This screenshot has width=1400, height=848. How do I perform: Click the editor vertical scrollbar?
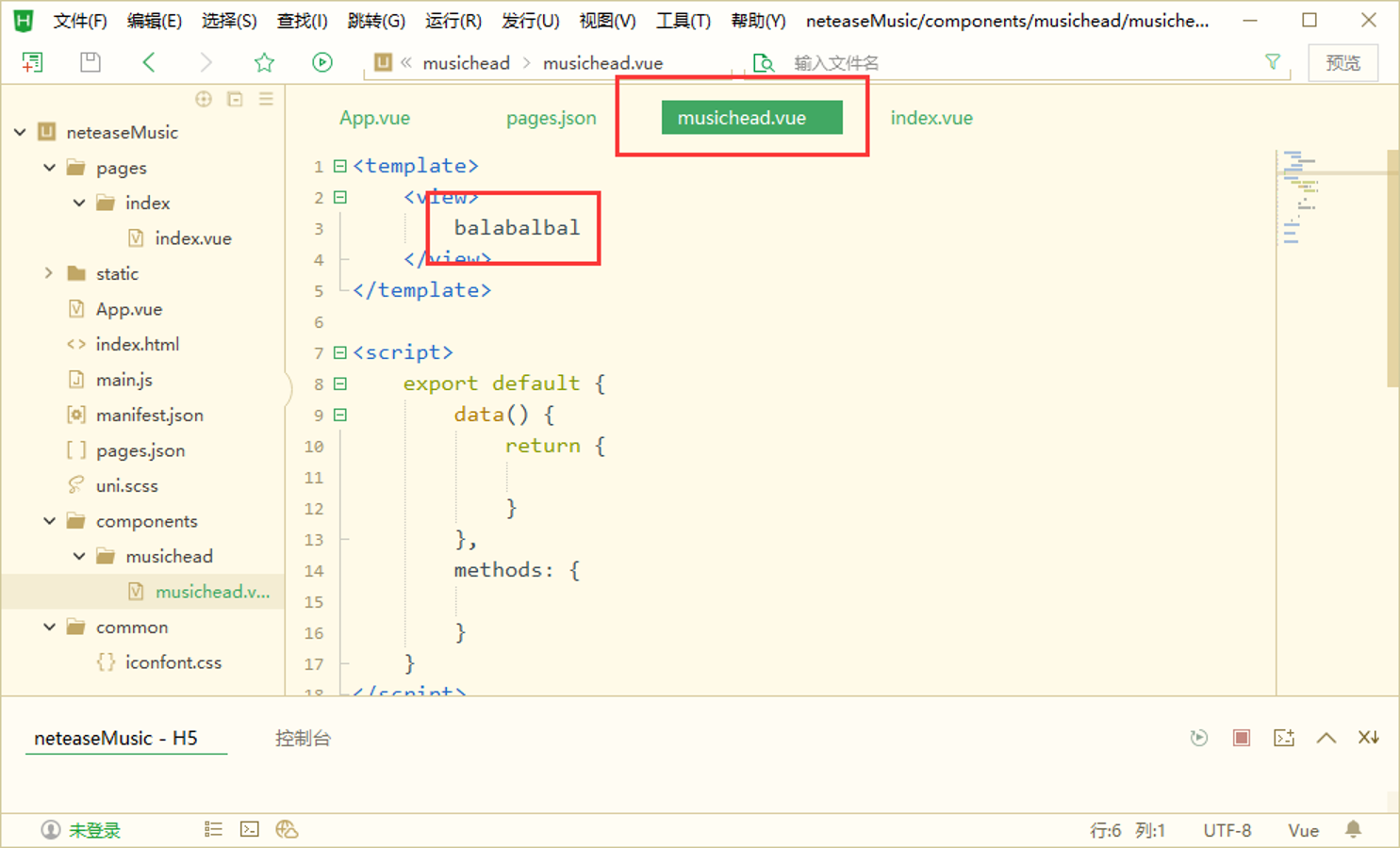tap(1392, 269)
